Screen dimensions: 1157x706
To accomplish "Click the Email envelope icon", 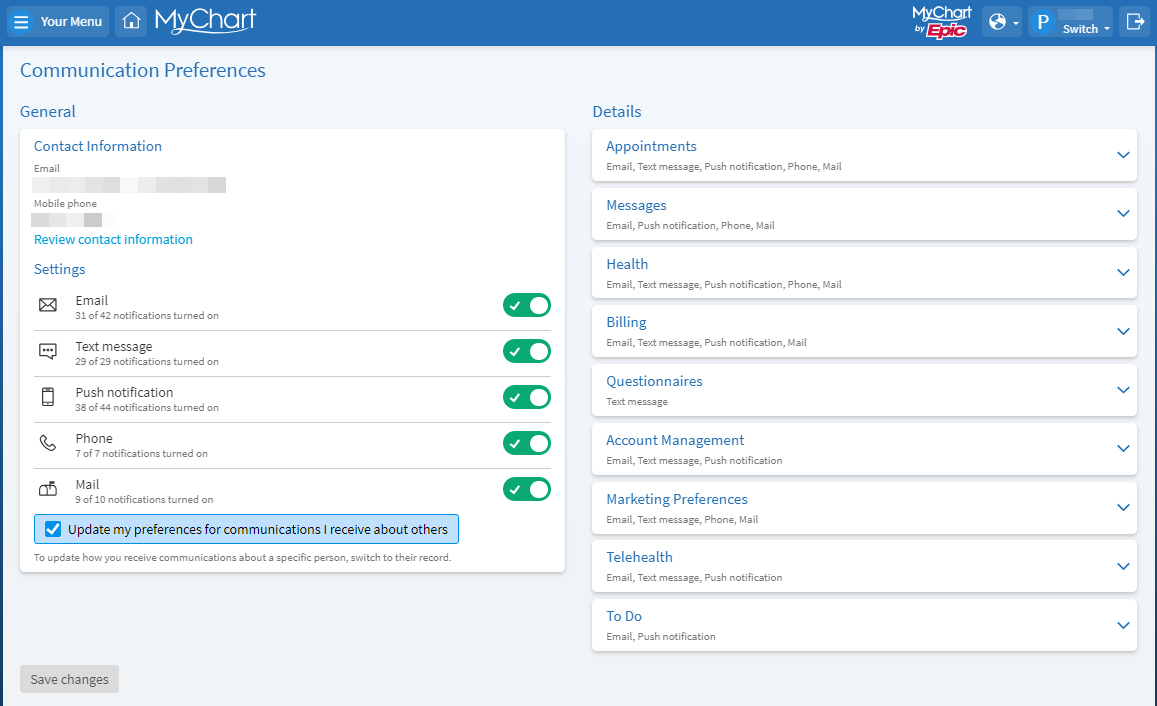I will tap(48, 305).
